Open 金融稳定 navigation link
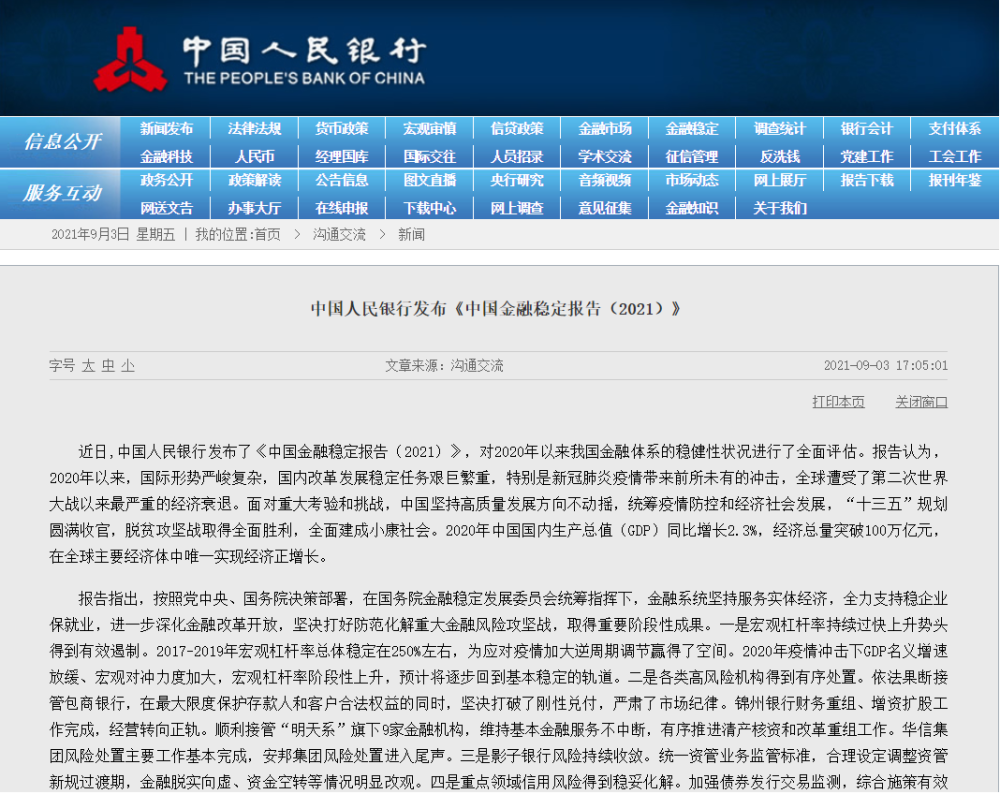This screenshot has width=1000, height=794. coord(692,129)
